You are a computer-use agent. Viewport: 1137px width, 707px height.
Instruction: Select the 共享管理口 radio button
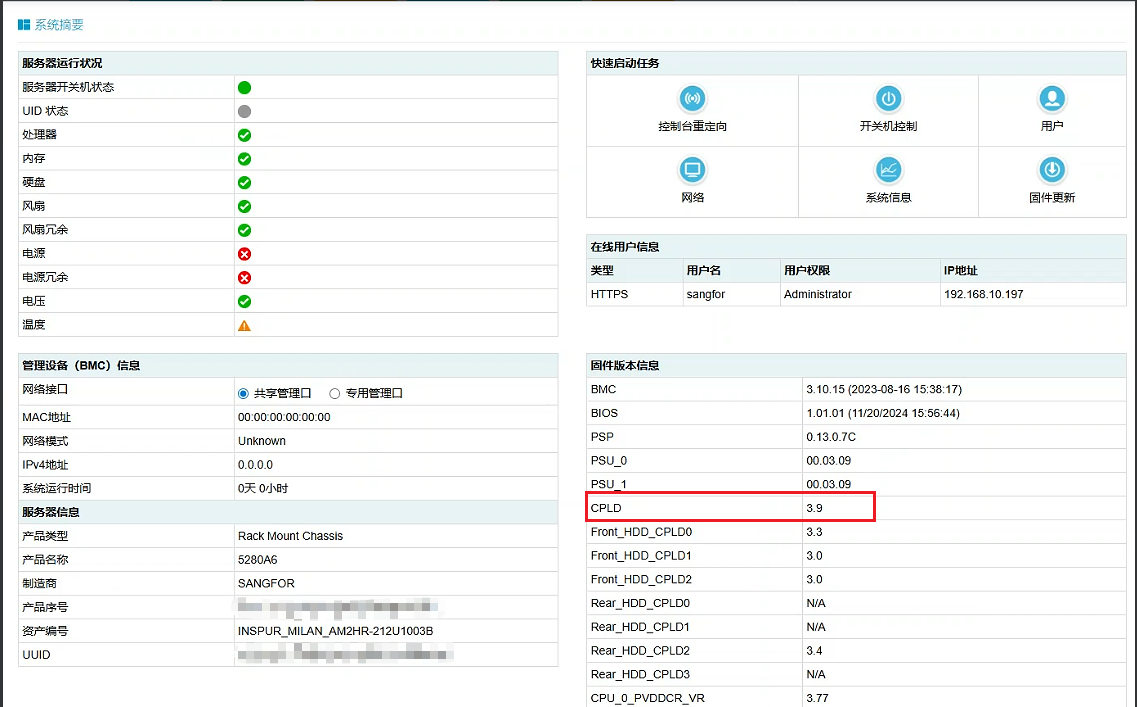pos(243,394)
